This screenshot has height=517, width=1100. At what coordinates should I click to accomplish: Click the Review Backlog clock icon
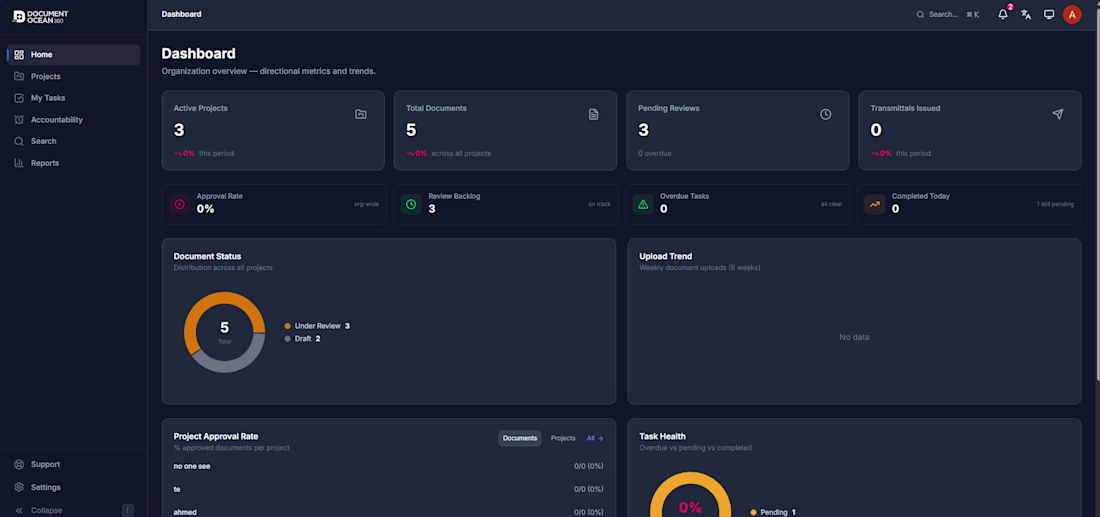[411, 204]
